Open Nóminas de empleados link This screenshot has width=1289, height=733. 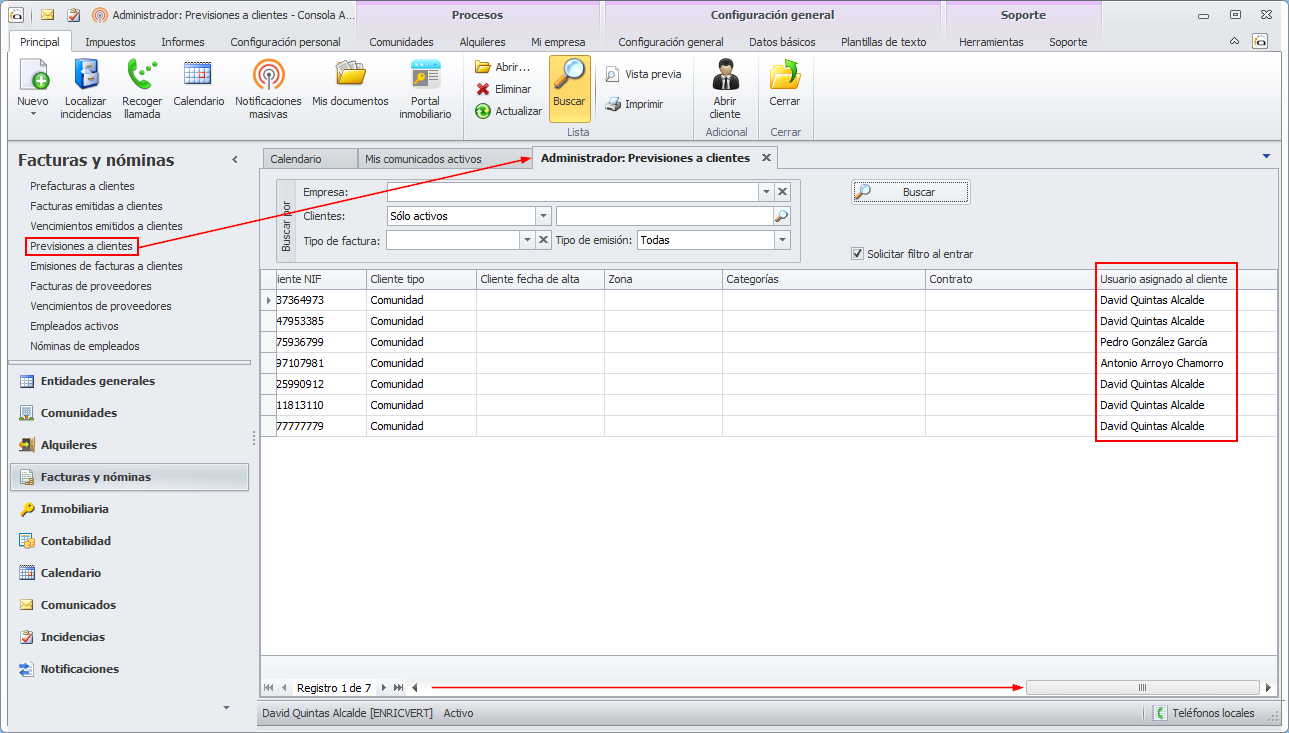coord(85,346)
